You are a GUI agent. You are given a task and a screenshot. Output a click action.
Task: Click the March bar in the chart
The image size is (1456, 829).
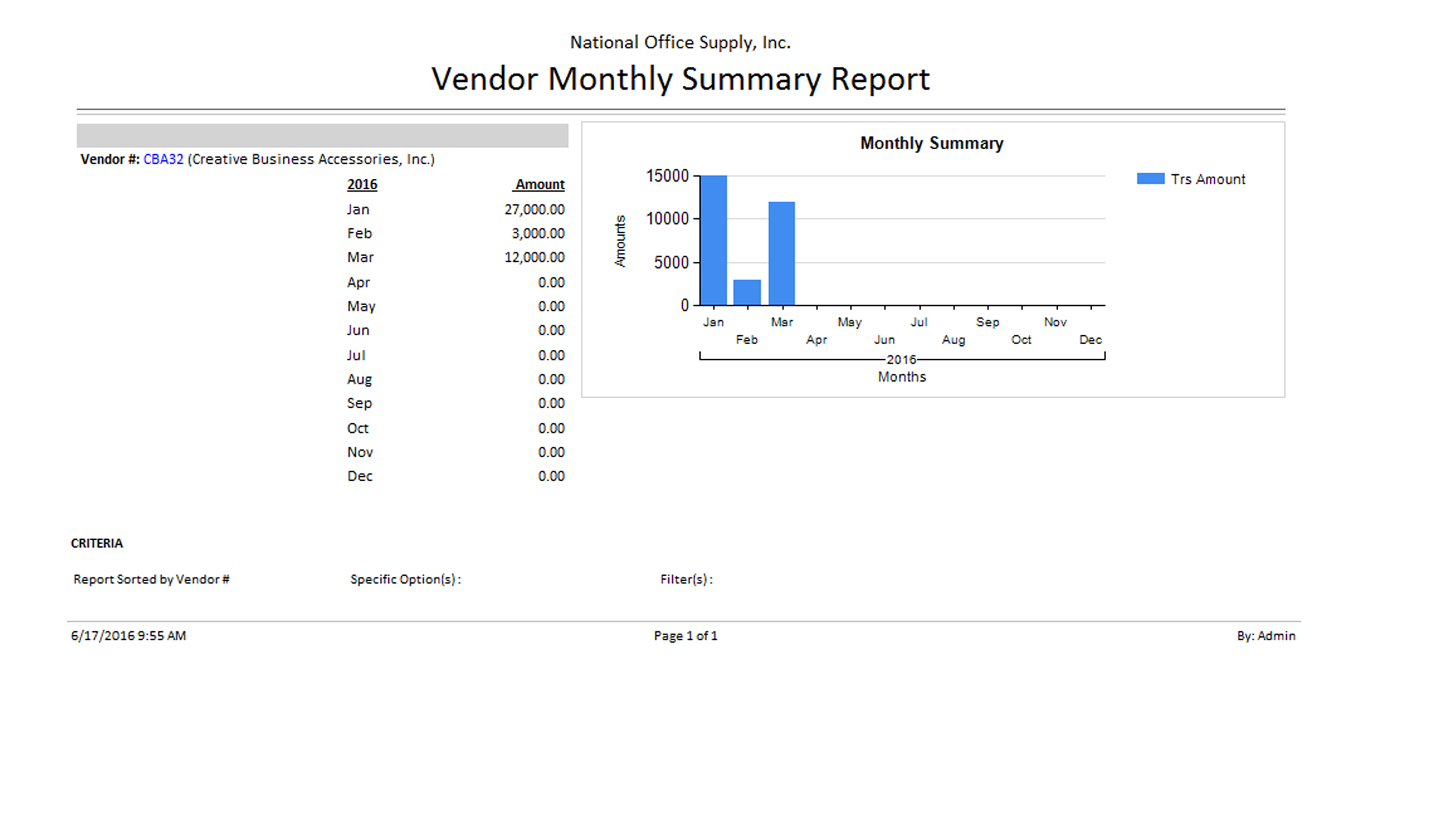[781, 254]
